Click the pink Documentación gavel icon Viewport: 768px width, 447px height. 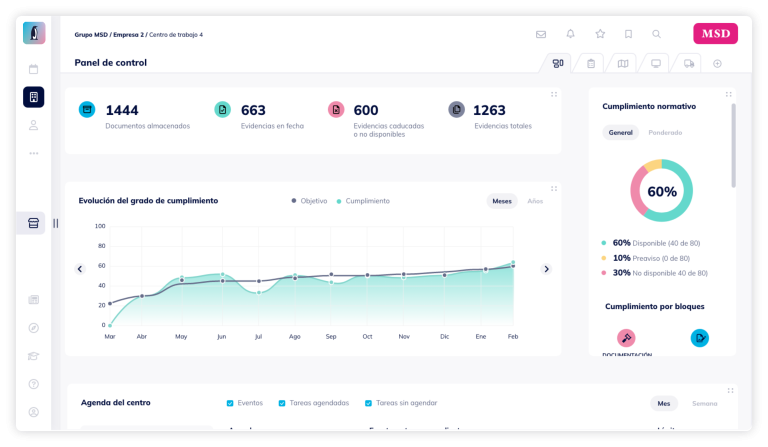click(626, 338)
